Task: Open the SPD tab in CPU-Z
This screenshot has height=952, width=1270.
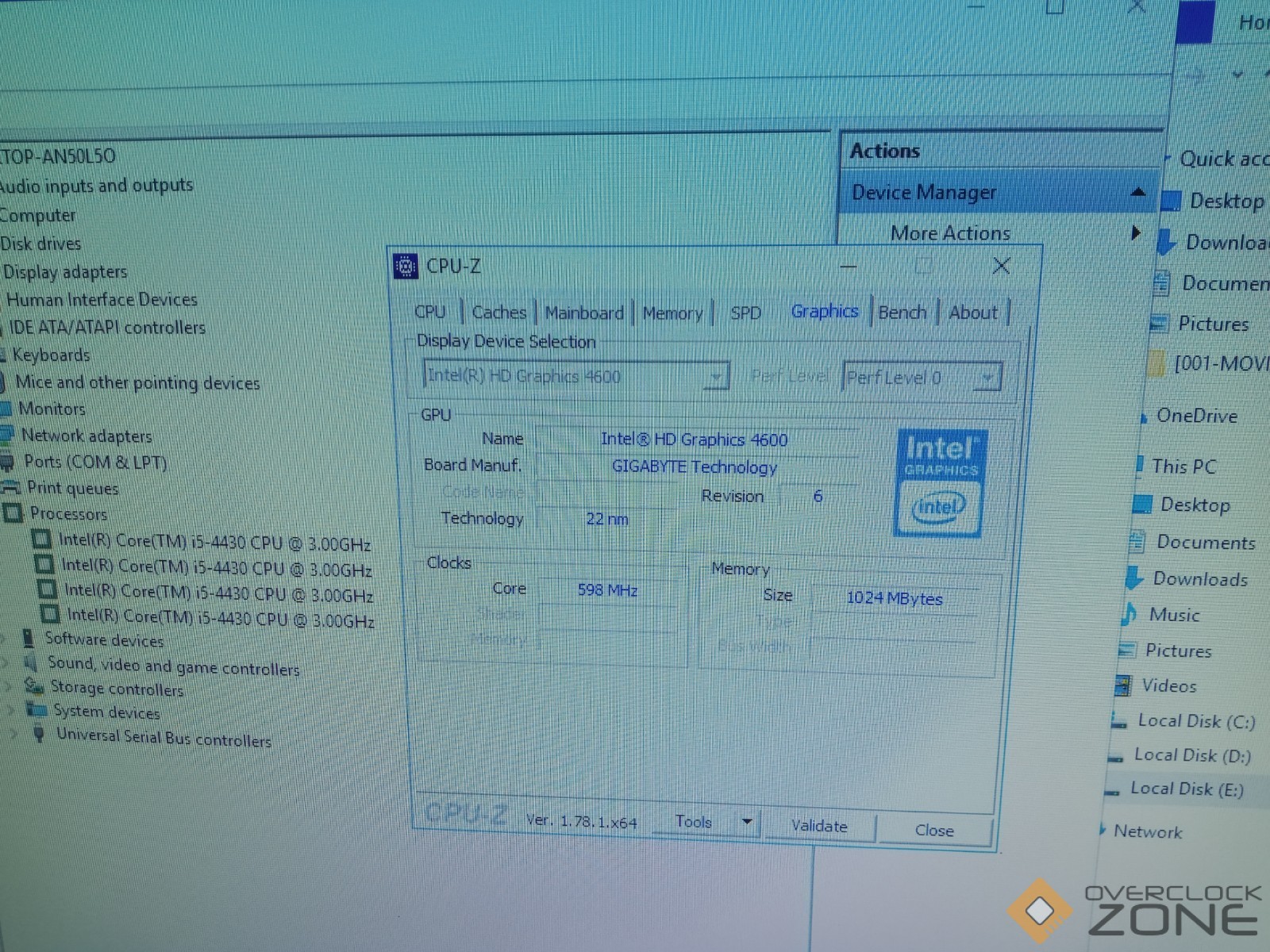Action: point(745,313)
